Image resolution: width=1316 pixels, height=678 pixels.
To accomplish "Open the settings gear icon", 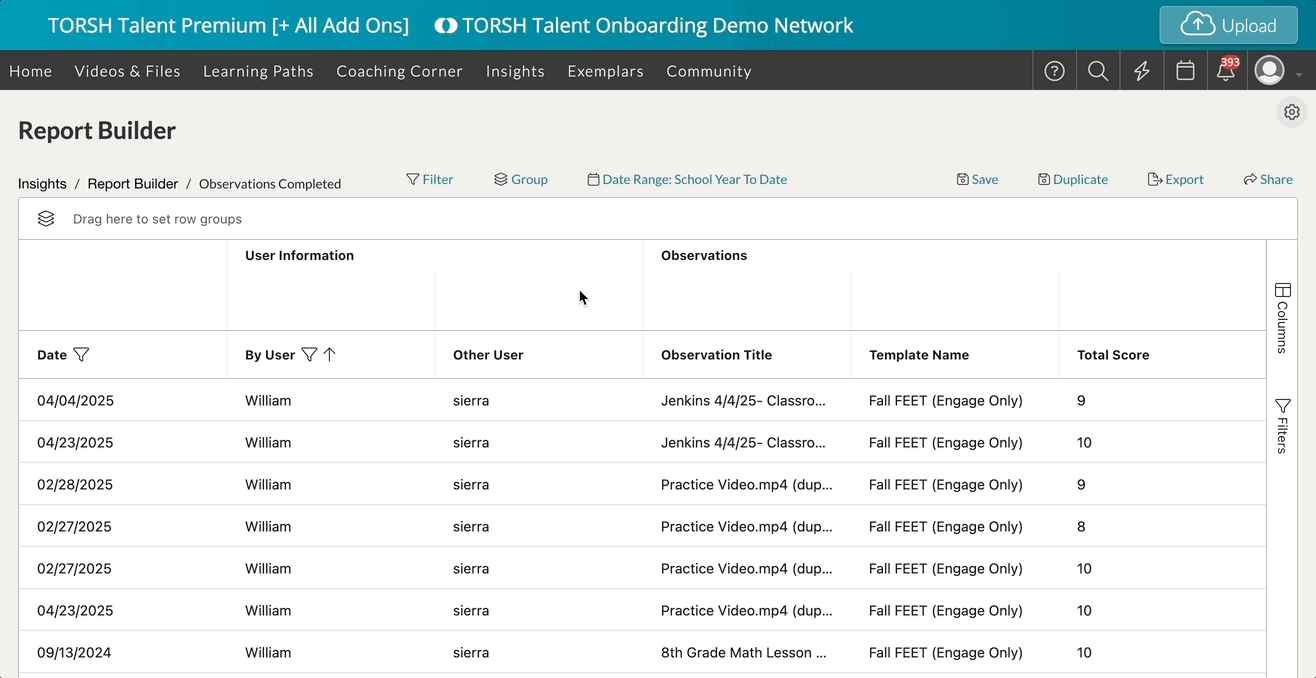I will point(1291,112).
